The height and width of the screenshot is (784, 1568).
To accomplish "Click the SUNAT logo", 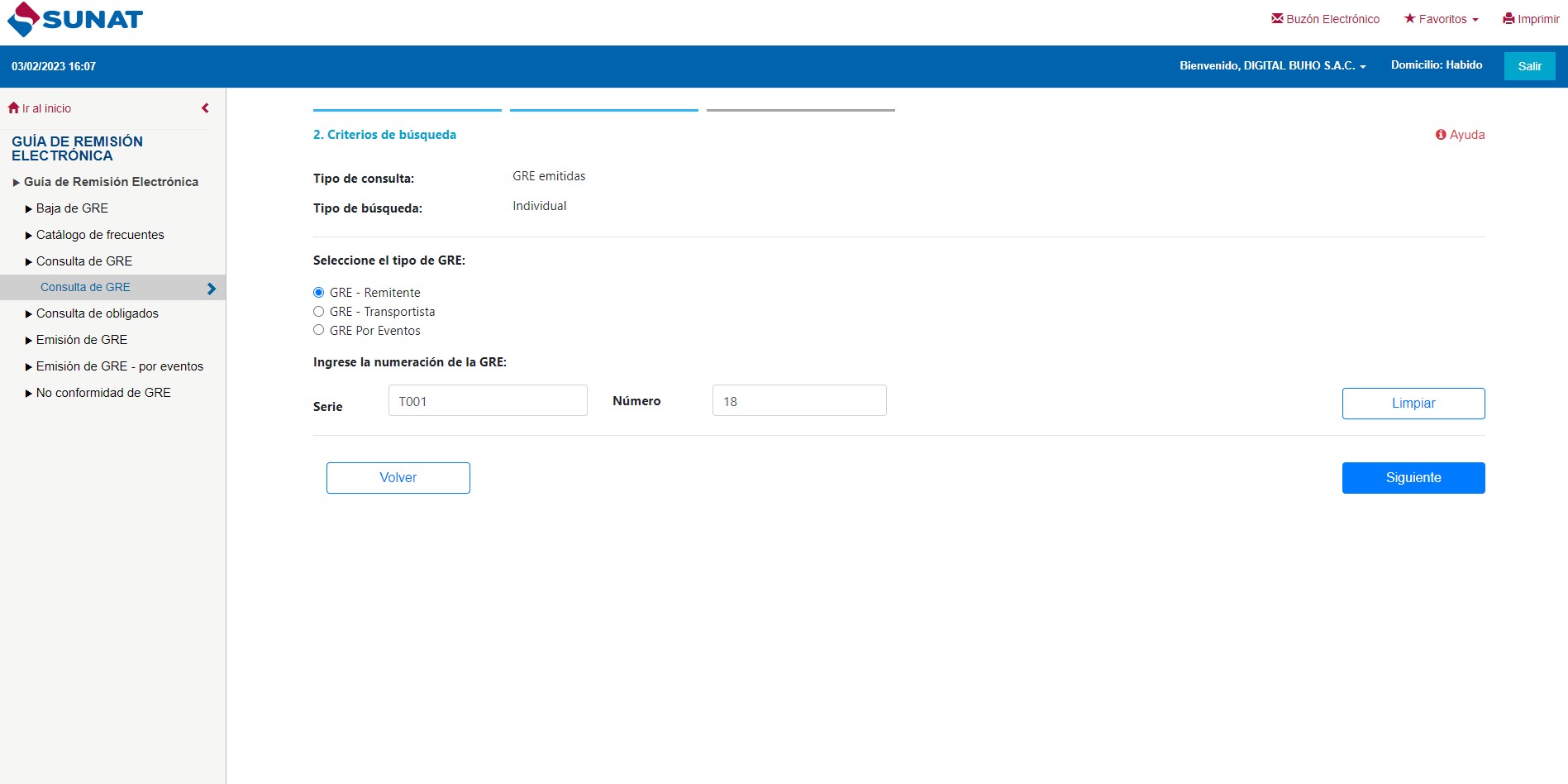I will 74,19.
